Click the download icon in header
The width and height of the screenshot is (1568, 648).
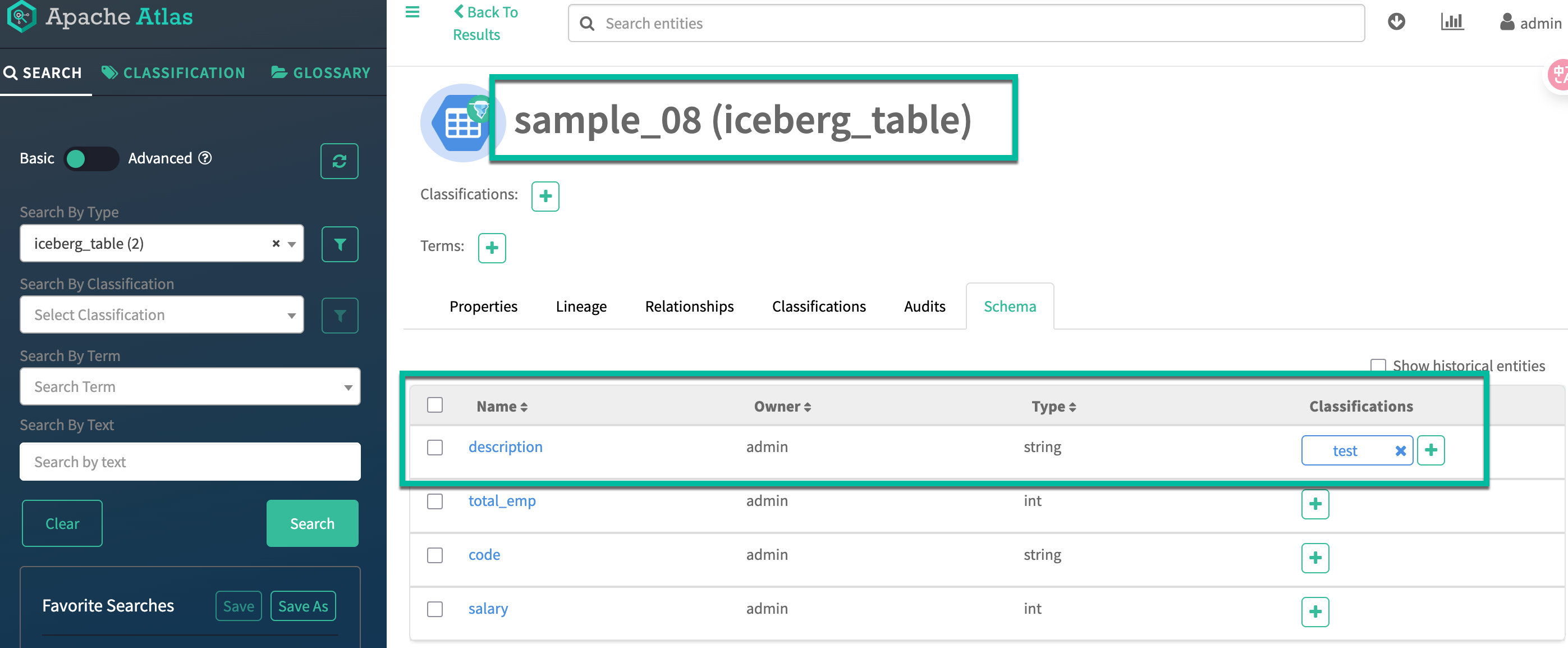pos(1396,22)
